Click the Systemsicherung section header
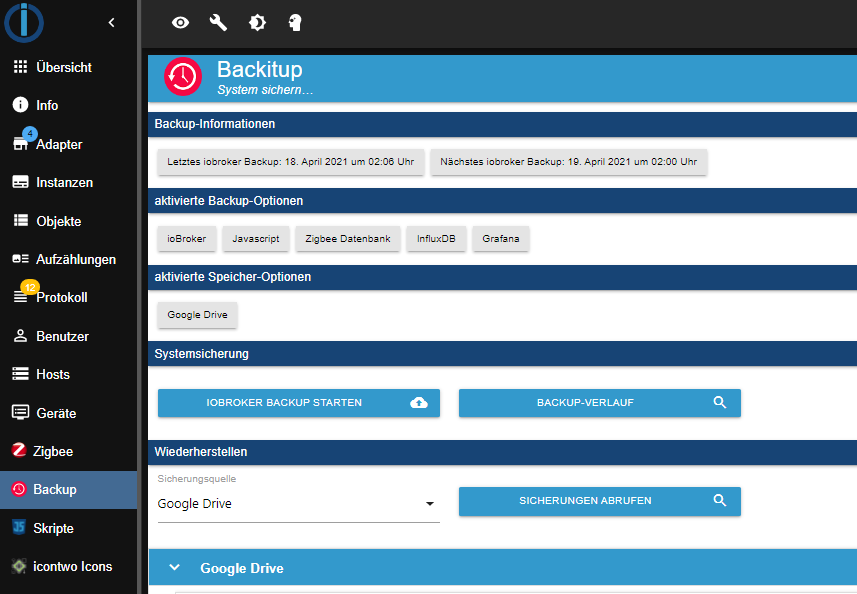The height and width of the screenshot is (594, 857). 502,354
